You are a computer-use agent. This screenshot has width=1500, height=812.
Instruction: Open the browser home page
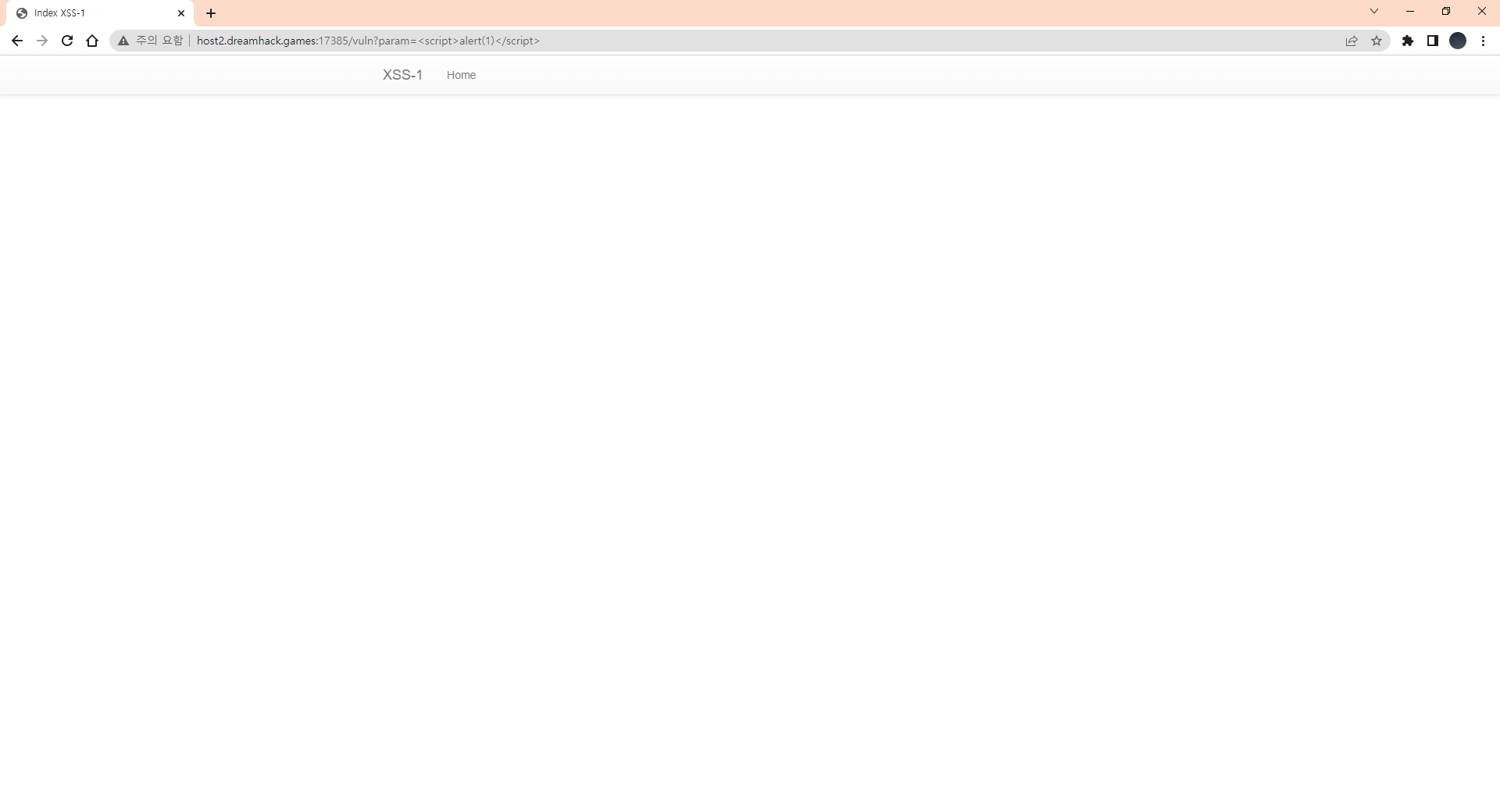coord(92,41)
